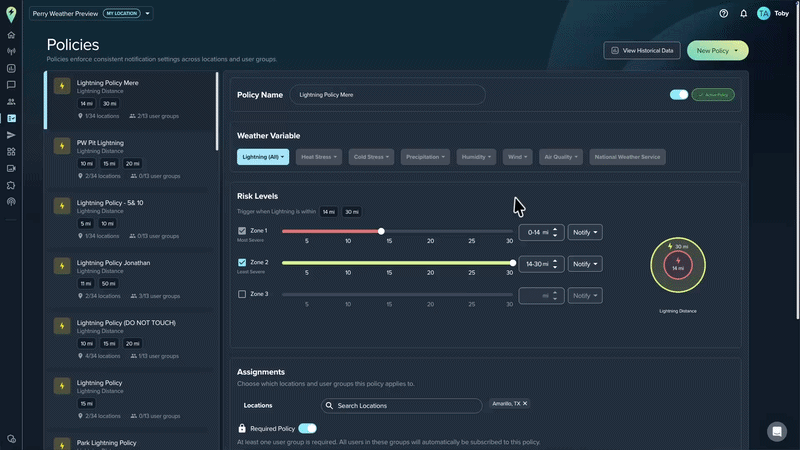This screenshot has height=450, width=800.
Task: Select the National Weather Service variable
Action: click(627, 157)
